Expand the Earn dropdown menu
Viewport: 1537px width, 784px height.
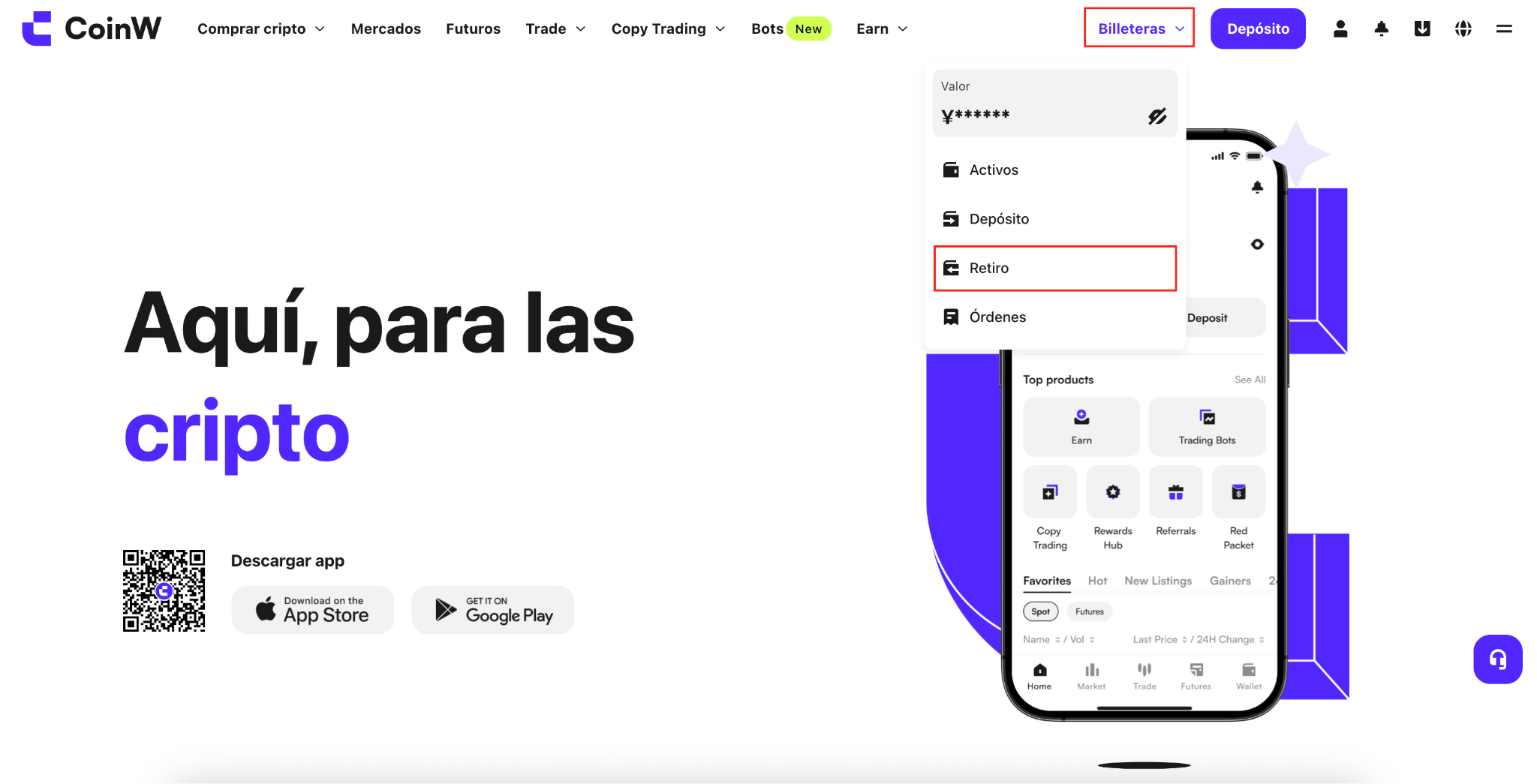coord(882,29)
